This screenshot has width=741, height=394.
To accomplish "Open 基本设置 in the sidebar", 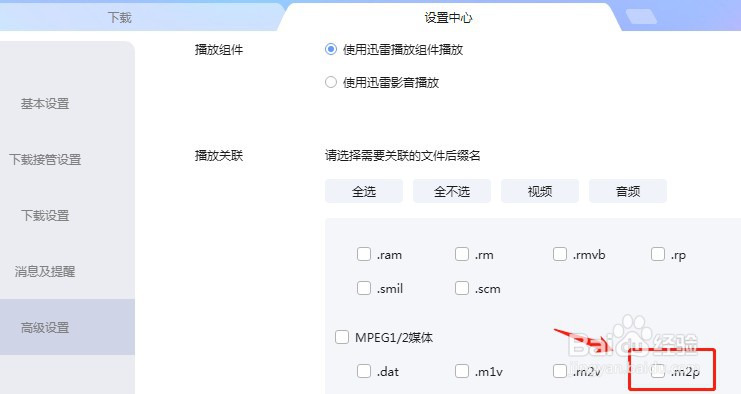I will point(45,103).
